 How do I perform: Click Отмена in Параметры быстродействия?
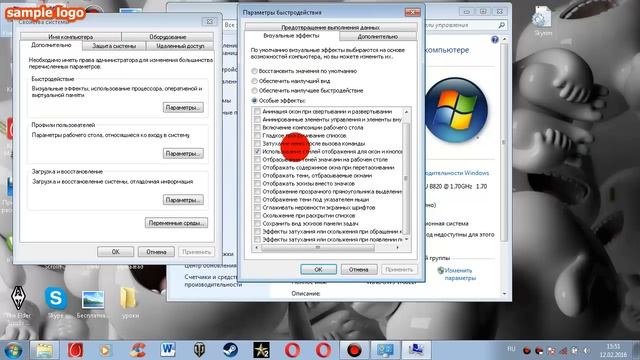click(359, 269)
